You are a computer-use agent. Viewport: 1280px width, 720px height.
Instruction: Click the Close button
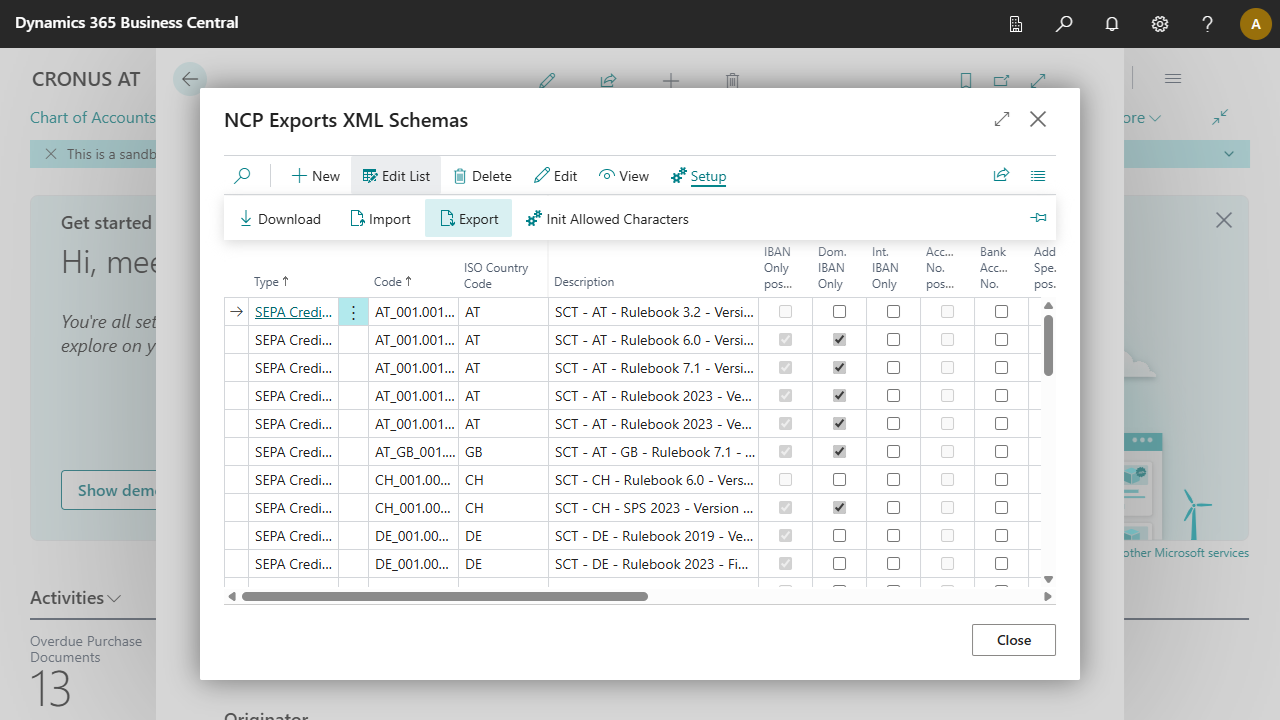[1013, 640]
